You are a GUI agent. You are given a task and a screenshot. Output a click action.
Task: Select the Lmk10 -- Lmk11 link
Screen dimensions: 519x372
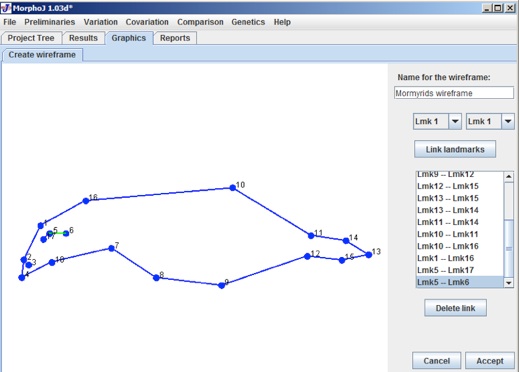460,234
